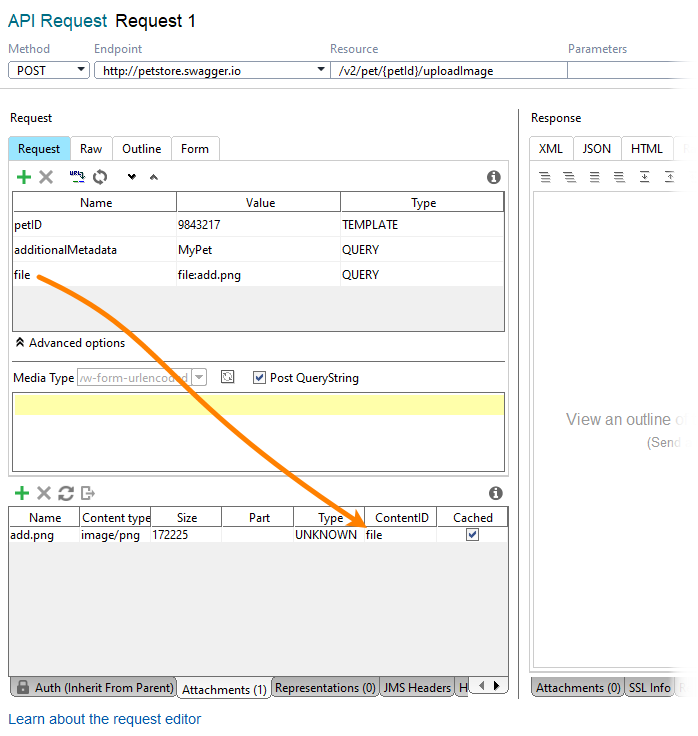
Task: Export the selected attachment to file
Action: (88, 493)
